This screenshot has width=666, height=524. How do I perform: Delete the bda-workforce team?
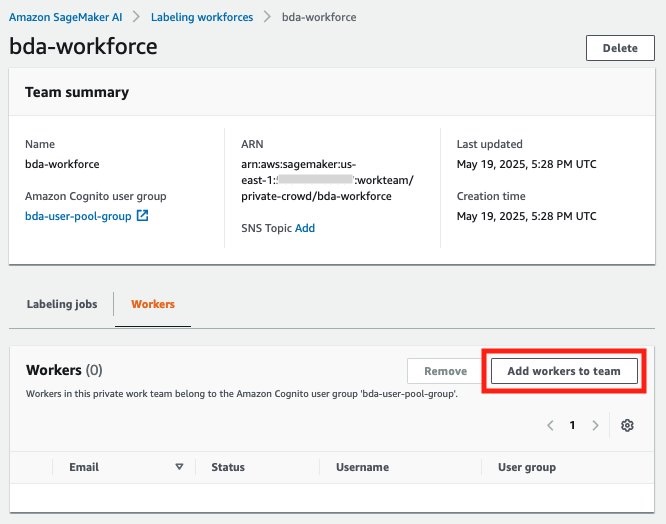(620, 48)
